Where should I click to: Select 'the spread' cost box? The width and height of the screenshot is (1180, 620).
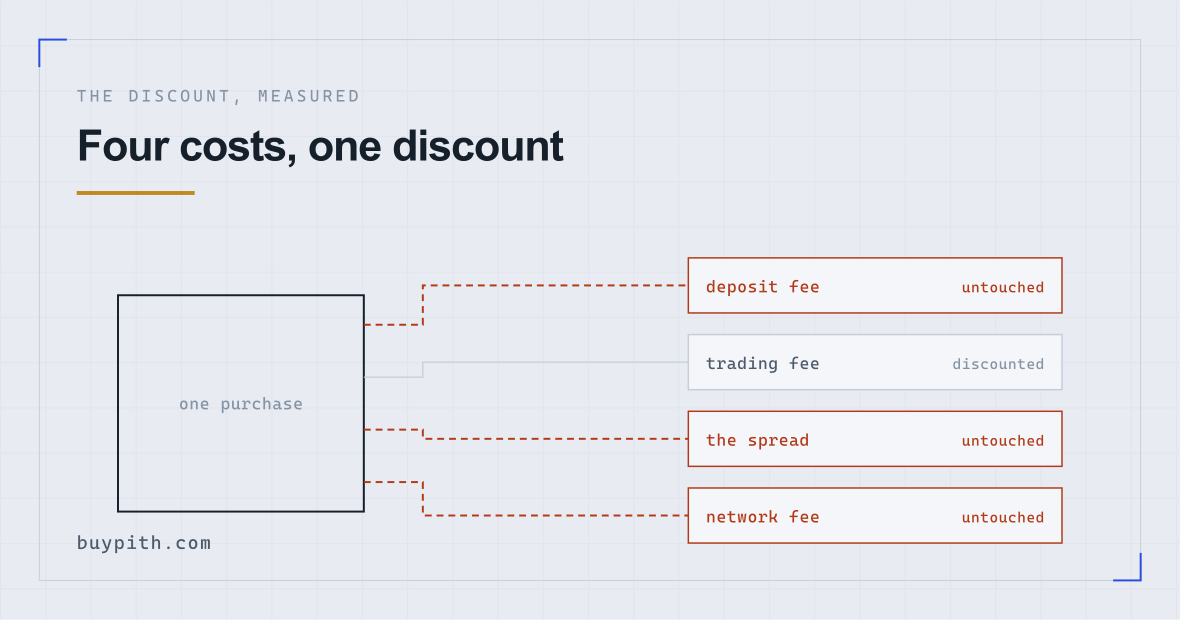coord(874,439)
